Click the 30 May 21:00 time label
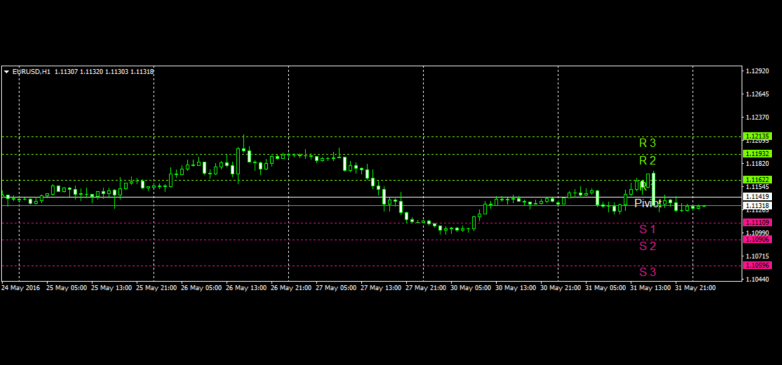This screenshot has width=782, height=365. (x=560, y=288)
